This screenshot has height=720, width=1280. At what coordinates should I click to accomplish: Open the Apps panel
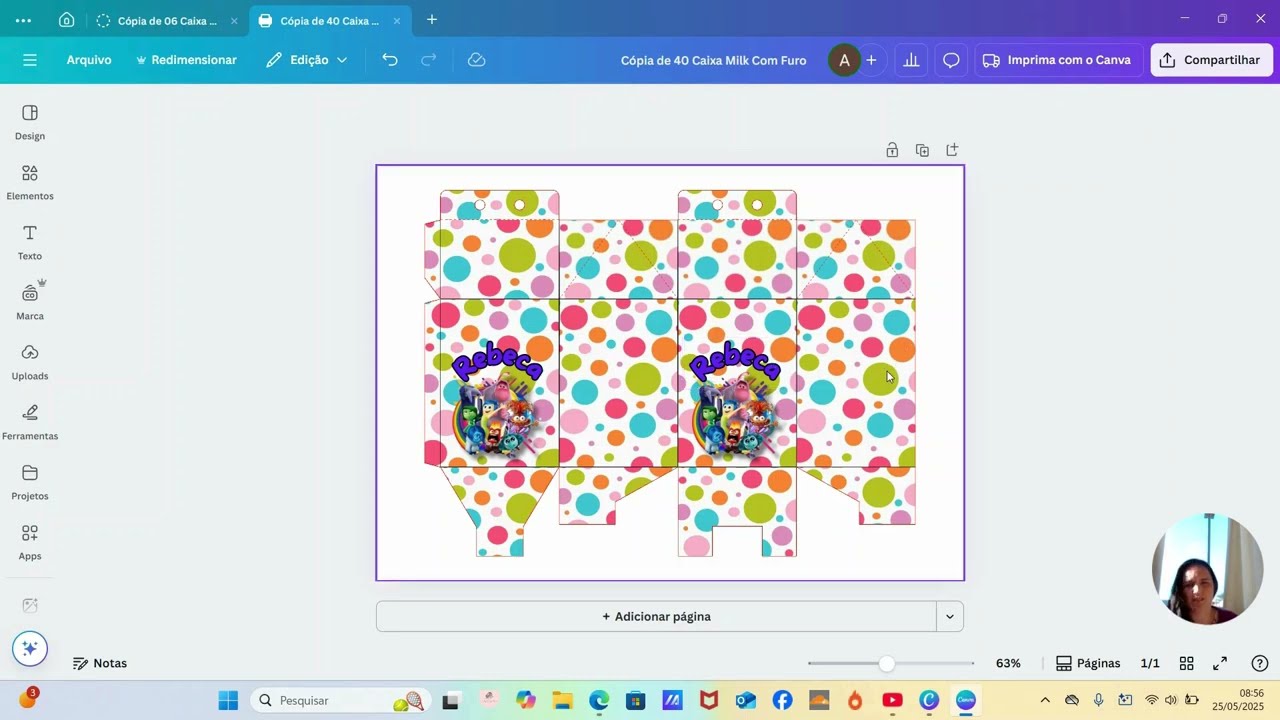point(30,542)
